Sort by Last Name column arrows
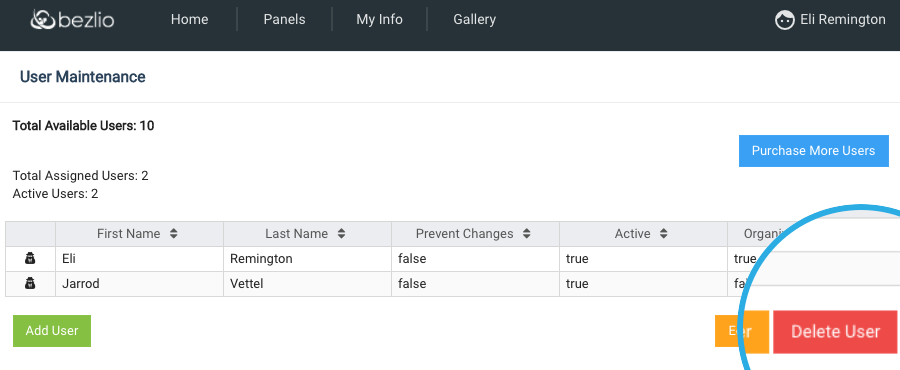Screen dimensions: 900x370 point(342,233)
